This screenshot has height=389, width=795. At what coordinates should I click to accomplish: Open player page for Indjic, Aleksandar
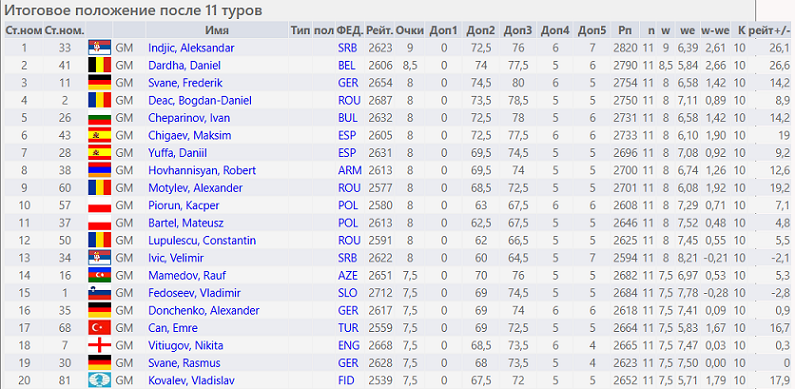(191, 48)
